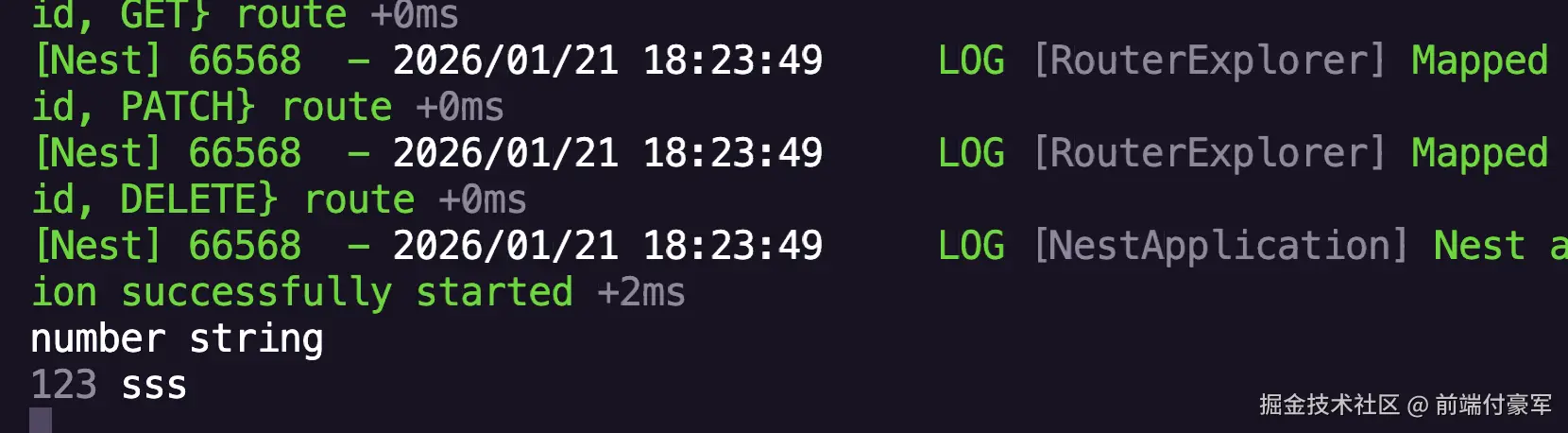The width and height of the screenshot is (1568, 433).
Task: Select the 'string' output word
Action: click(x=257, y=339)
